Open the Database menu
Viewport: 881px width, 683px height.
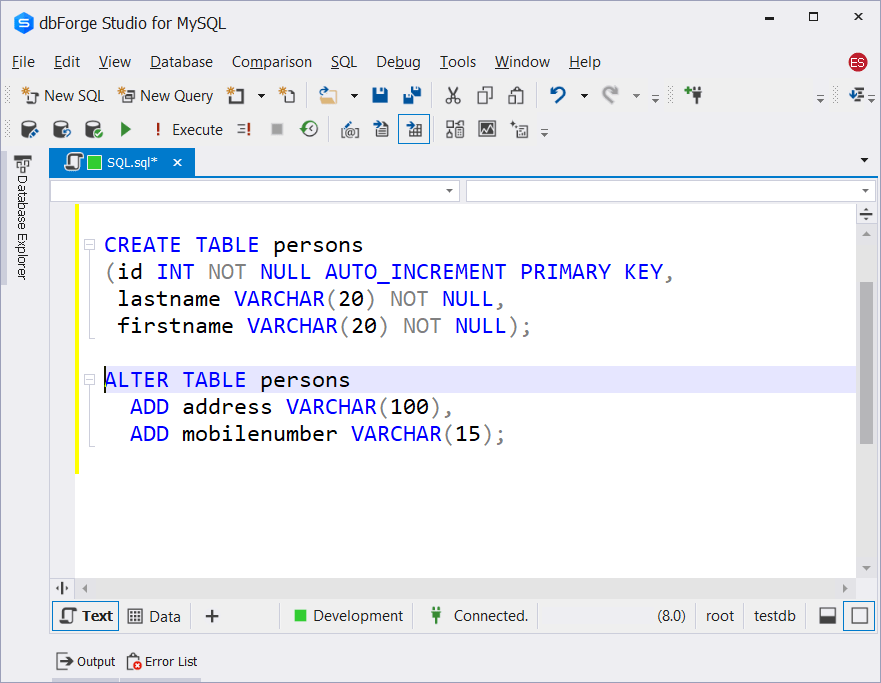(181, 62)
